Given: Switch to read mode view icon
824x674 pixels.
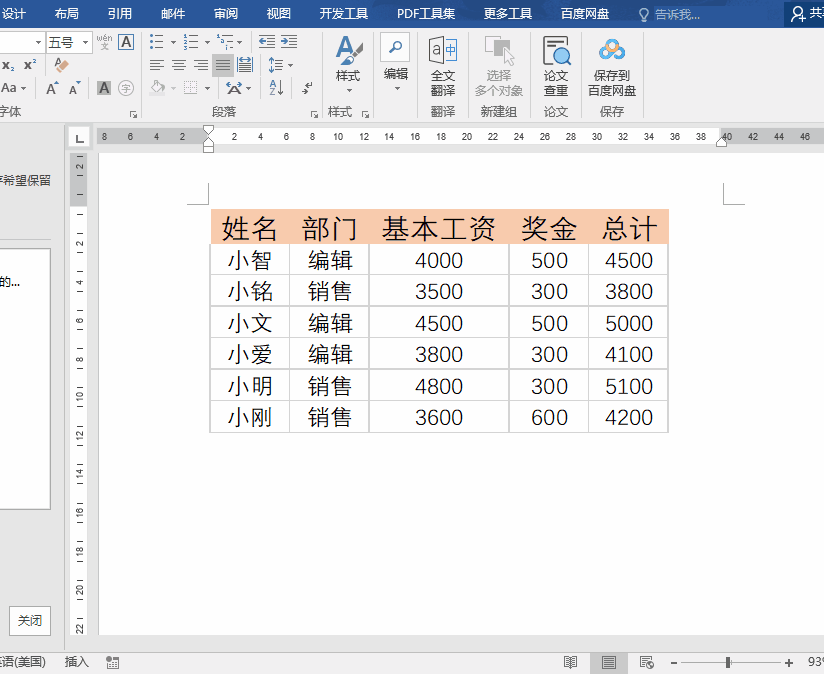Looking at the screenshot, I should point(570,662).
